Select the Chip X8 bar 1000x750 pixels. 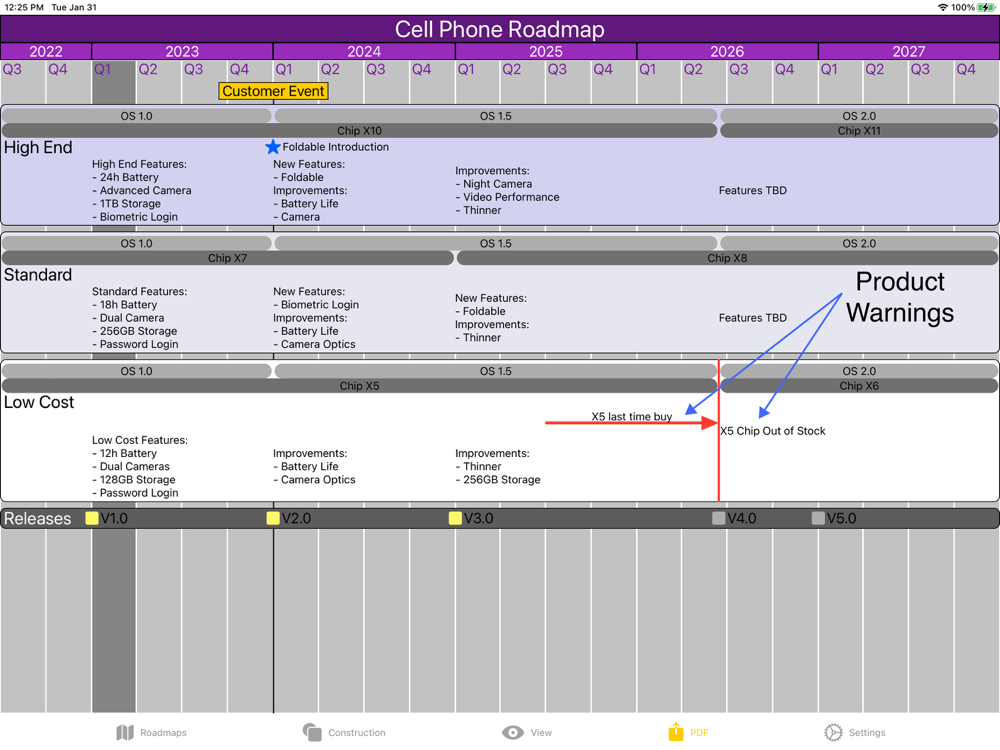[728, 258]
